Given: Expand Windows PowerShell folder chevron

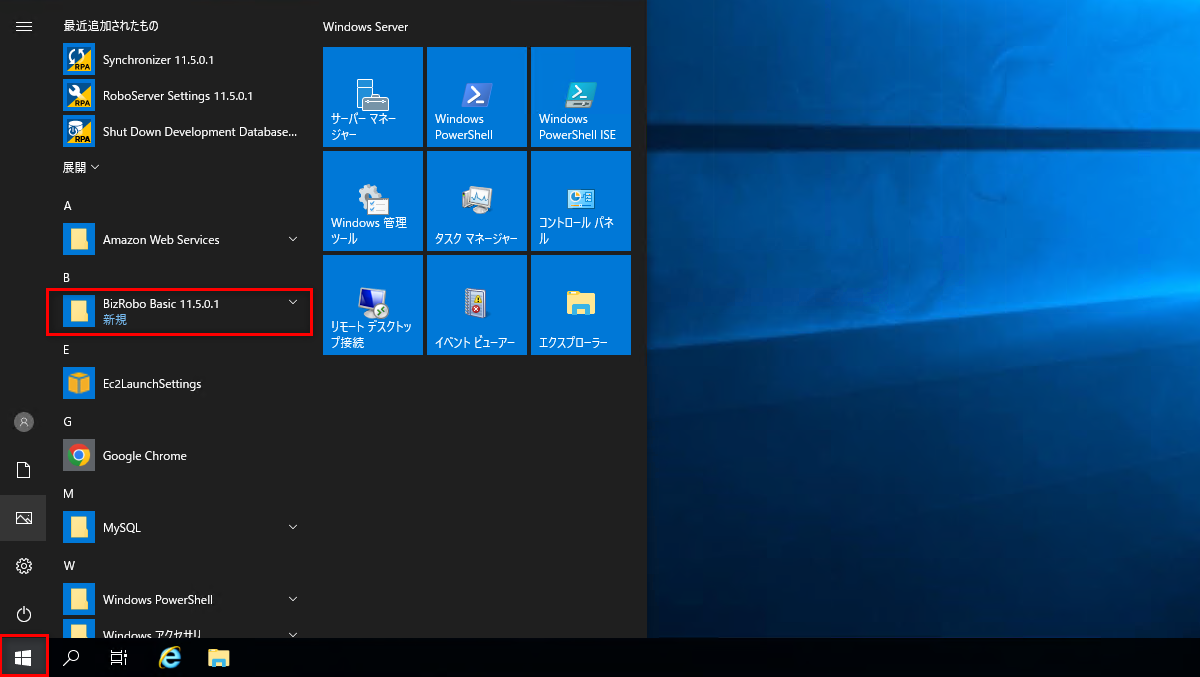Looking at the screenshot, I should (293, 599).
